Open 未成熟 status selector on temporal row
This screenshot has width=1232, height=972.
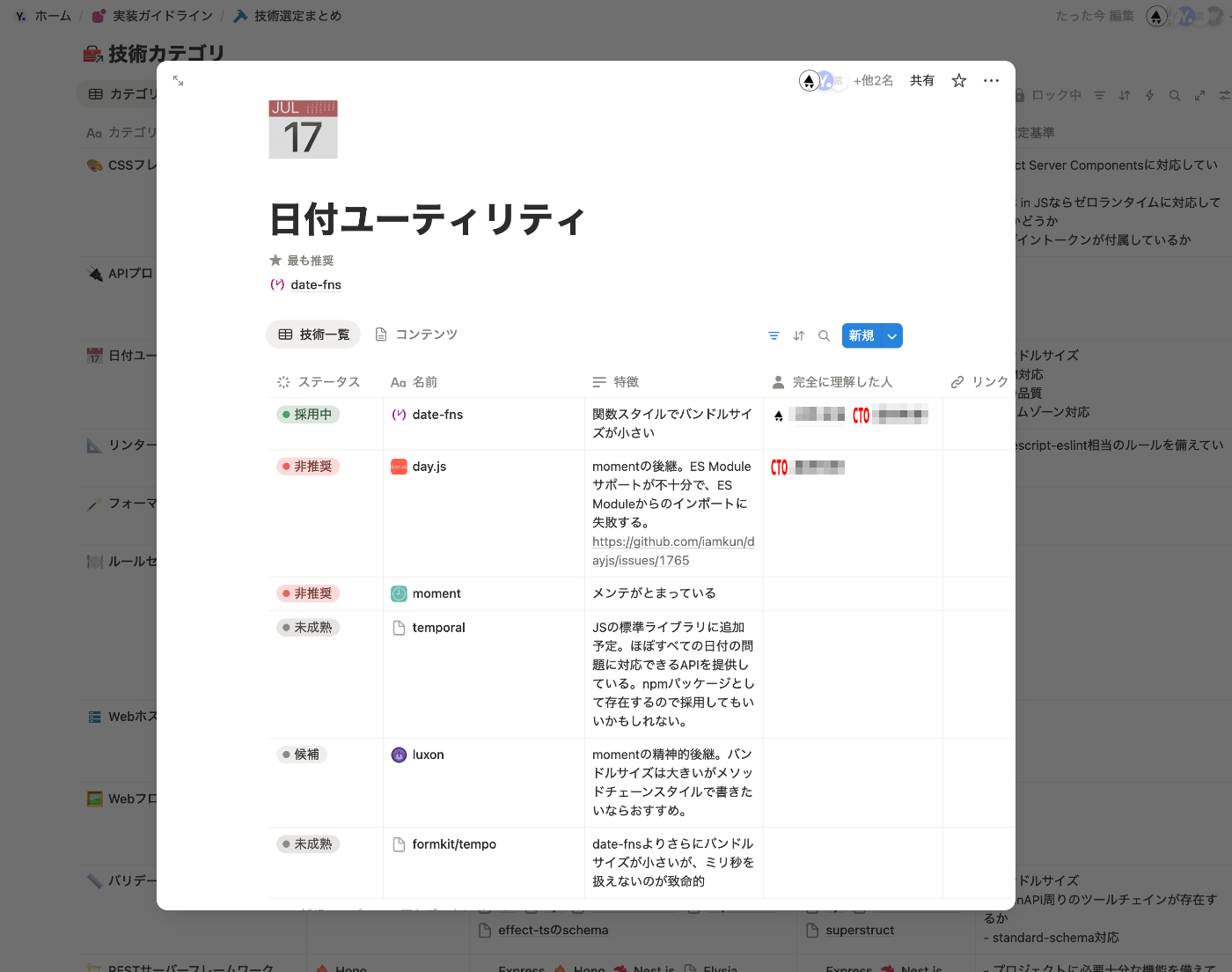tap(308, 628)
